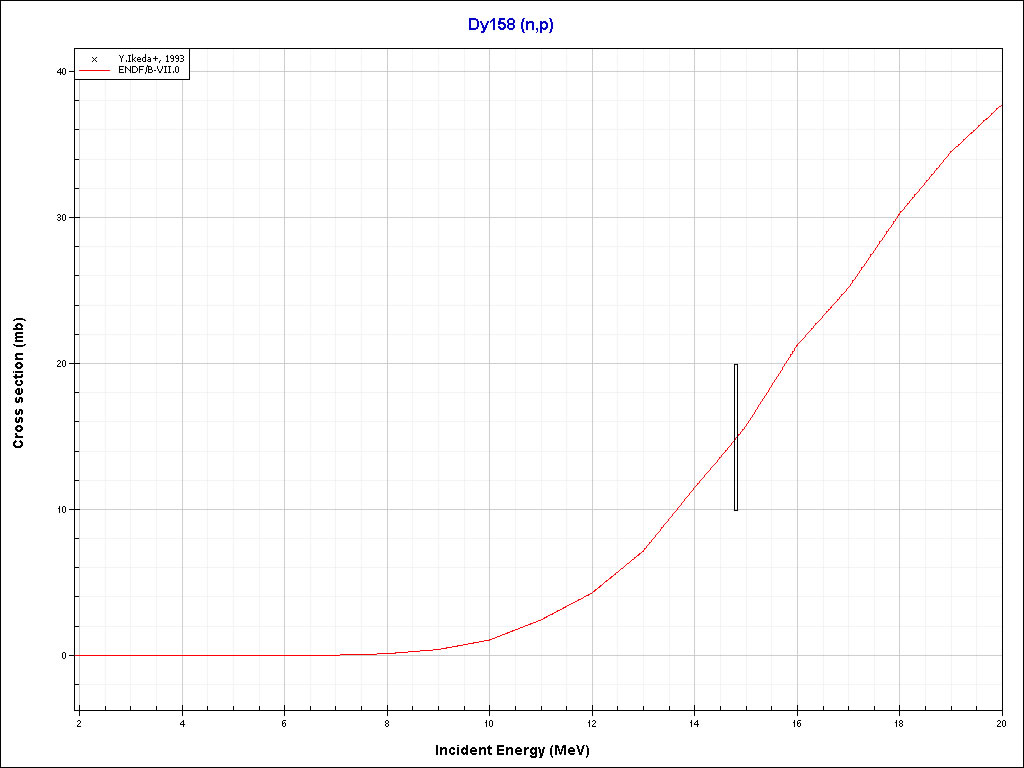Screen dimensions: 1024x768
Task: Click the red line sample in legend
Action: tap(94, 70)
